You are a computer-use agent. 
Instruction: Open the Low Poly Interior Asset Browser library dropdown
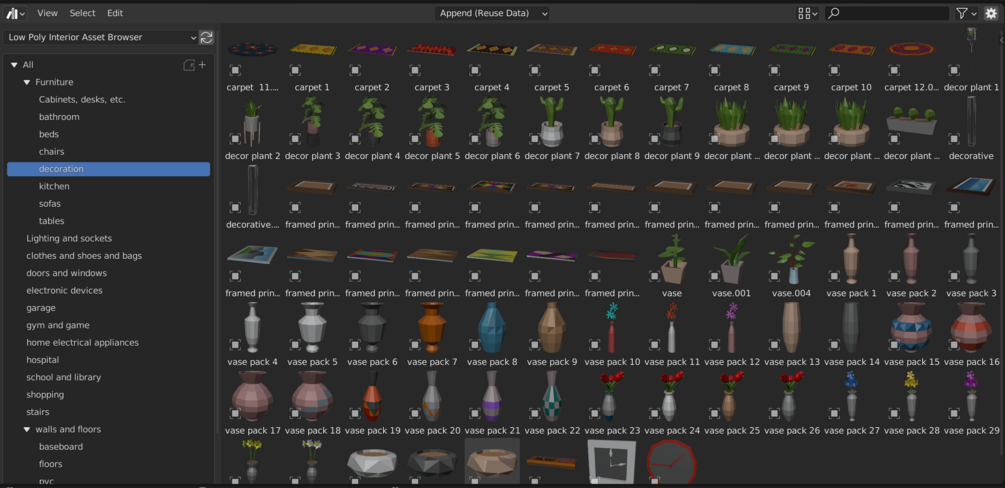point(101,37)
